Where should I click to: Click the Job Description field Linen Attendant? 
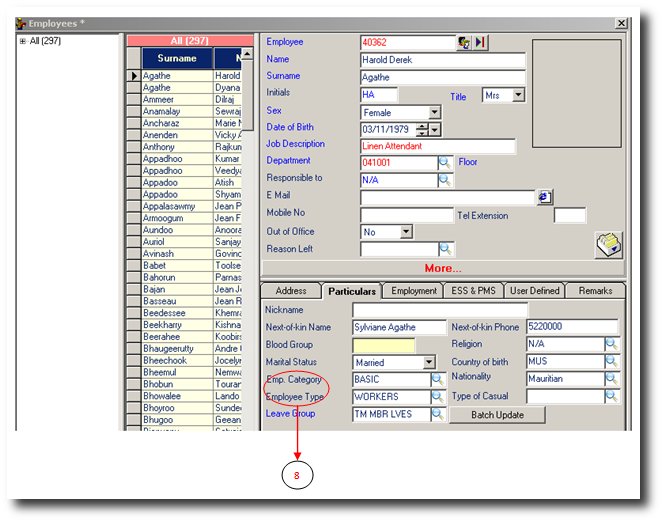click(x=438, y=146)
